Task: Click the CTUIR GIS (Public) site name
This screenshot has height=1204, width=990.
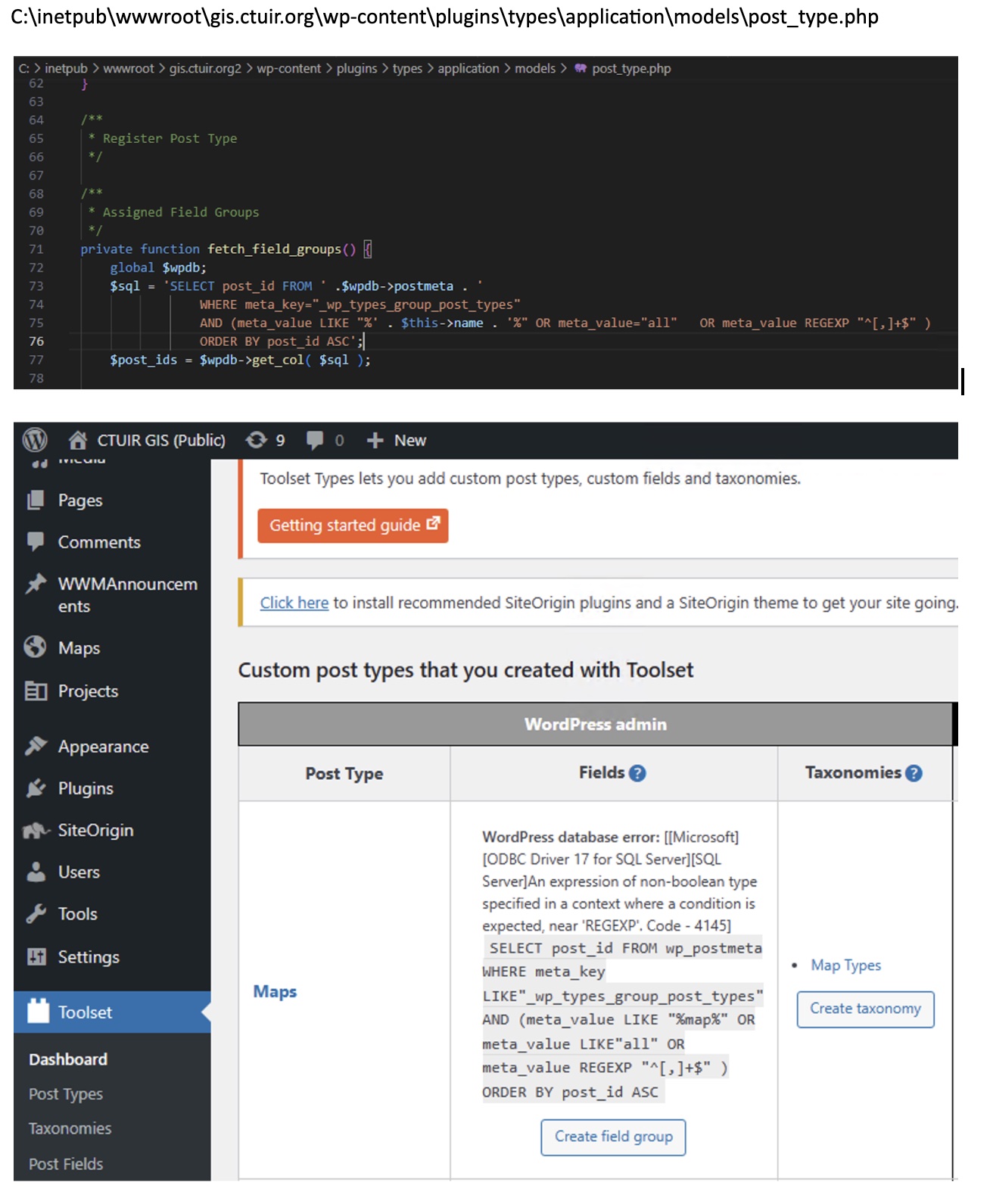Action: click(161, 440)
